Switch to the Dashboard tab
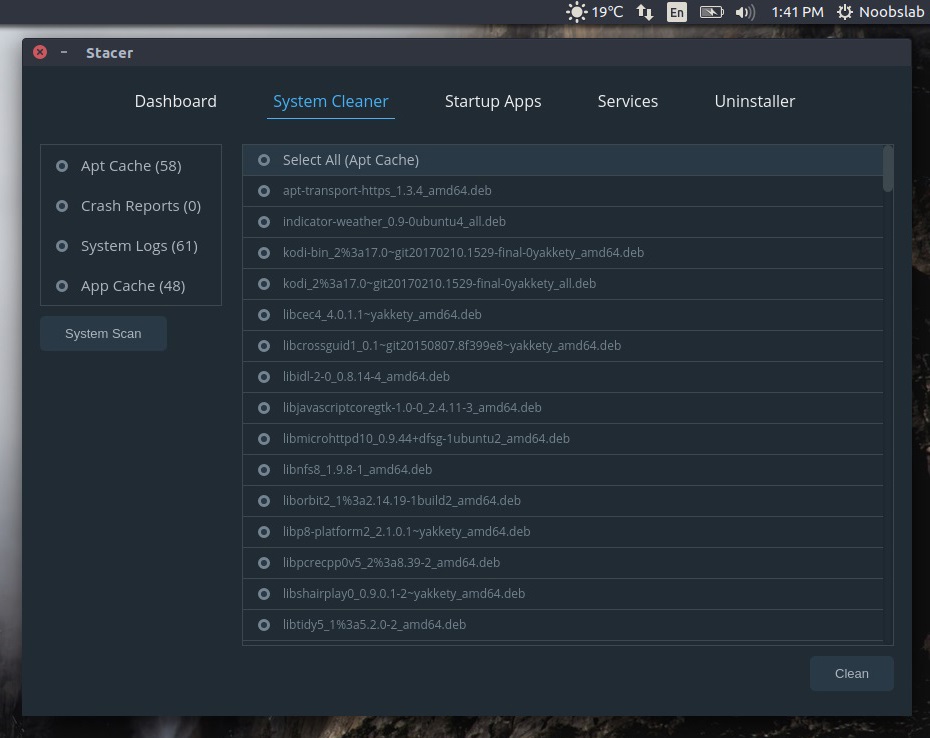Viewport: 930px width, 738px height. [x=175, y=101]
